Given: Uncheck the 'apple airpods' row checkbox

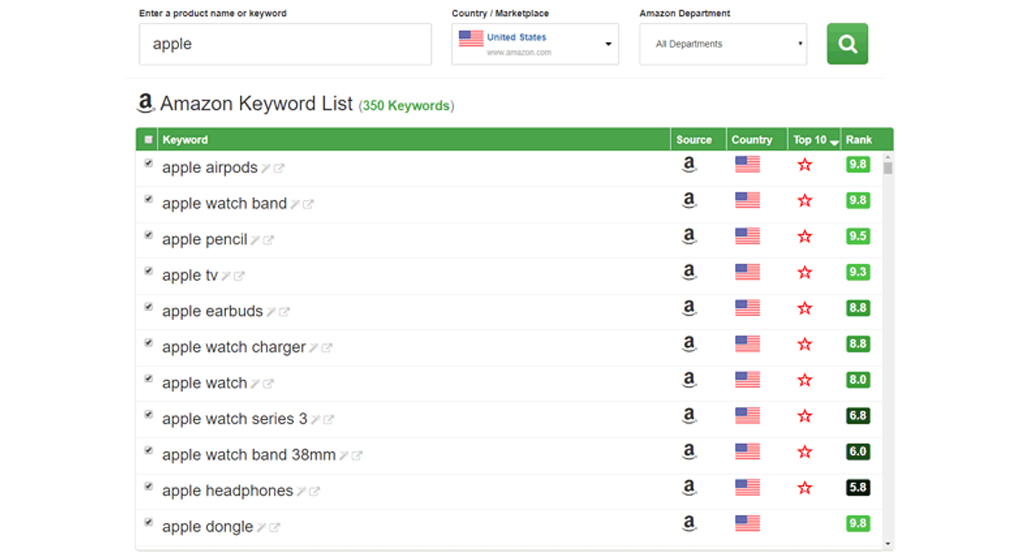Looking at the screenshot, I should 148,163.
